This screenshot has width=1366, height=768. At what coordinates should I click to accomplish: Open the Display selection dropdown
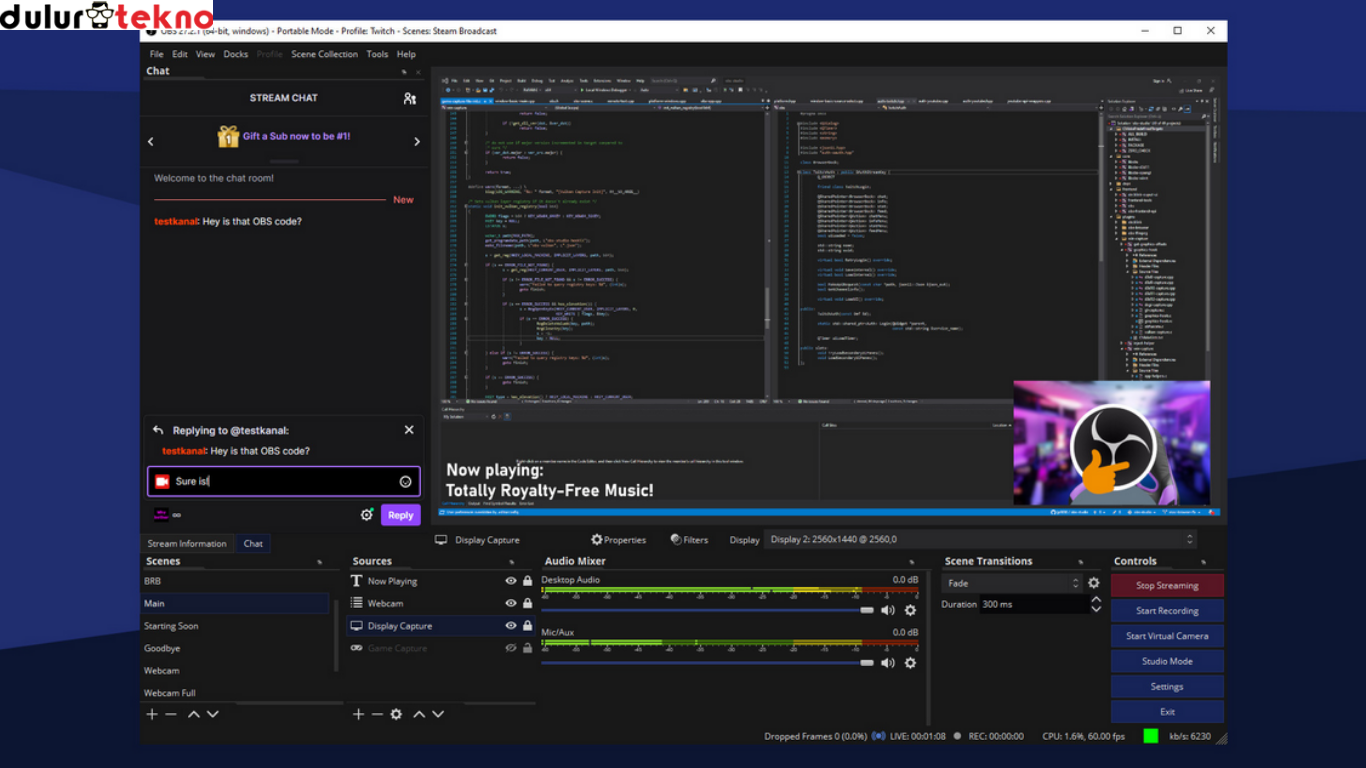(981, 540)
